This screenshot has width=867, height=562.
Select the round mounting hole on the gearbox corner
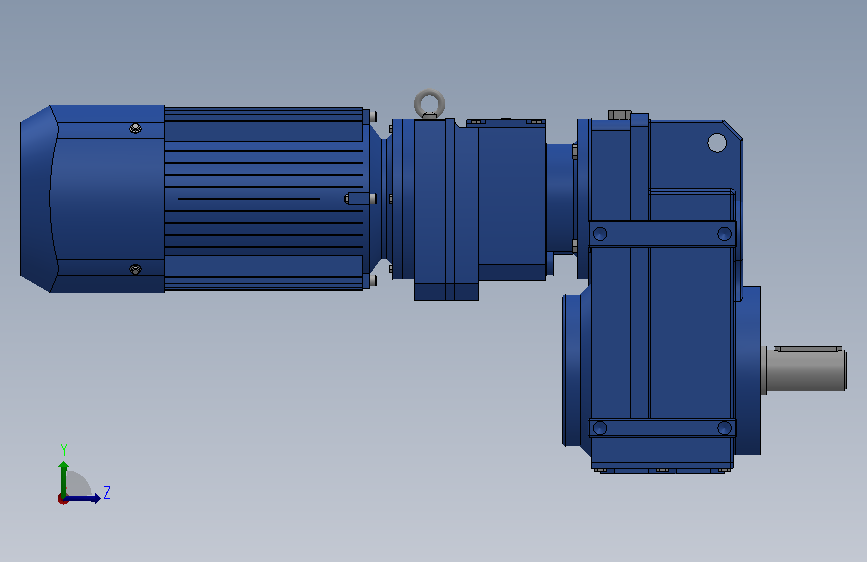click(x=717, y=143)
